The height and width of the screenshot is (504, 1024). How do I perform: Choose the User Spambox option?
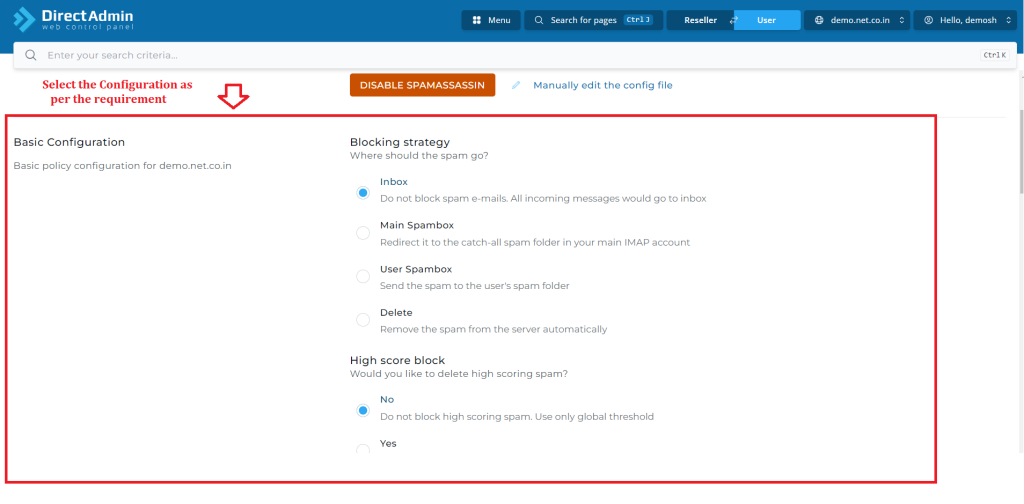click(x=362, y=277)
